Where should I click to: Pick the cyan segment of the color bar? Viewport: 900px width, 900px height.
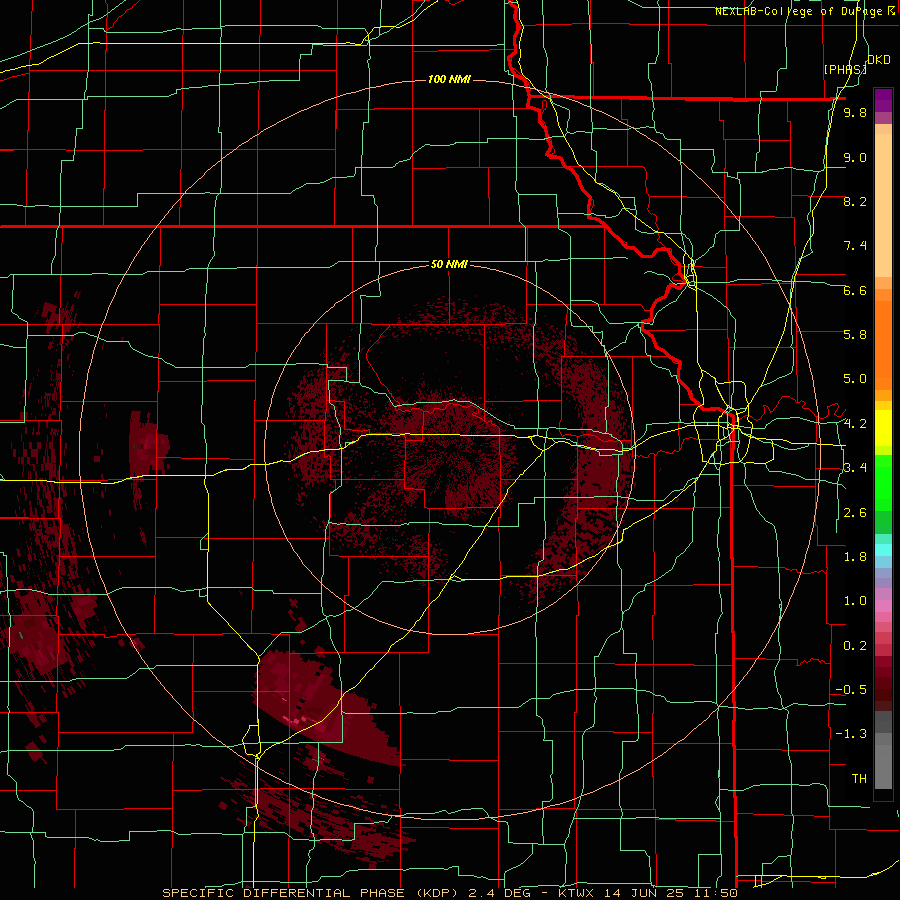883,550
